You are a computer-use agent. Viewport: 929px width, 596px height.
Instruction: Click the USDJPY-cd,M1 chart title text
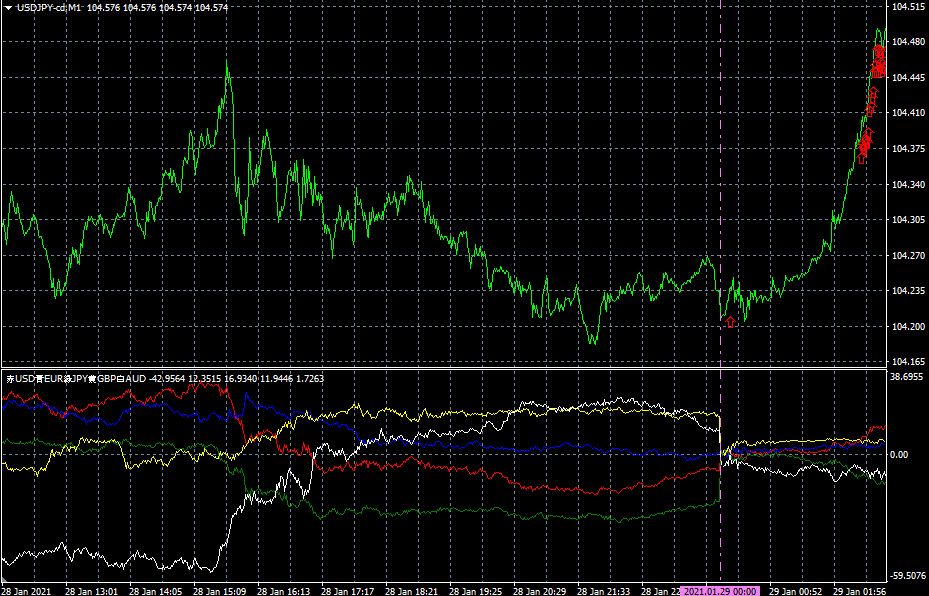click(49, 8)
